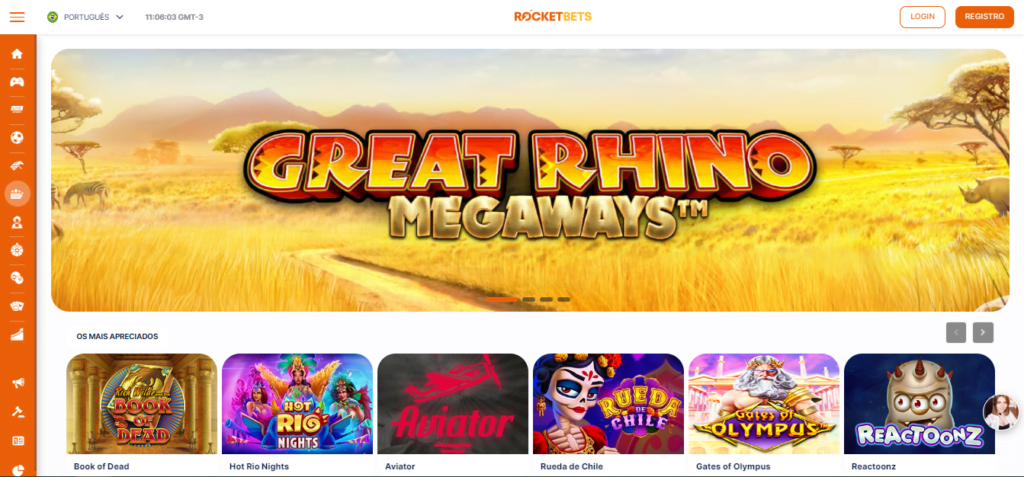This screenshot has width=1024, height=477.
Task: Click the pie chart icon in sidebar
Action: tap(18, 470)
